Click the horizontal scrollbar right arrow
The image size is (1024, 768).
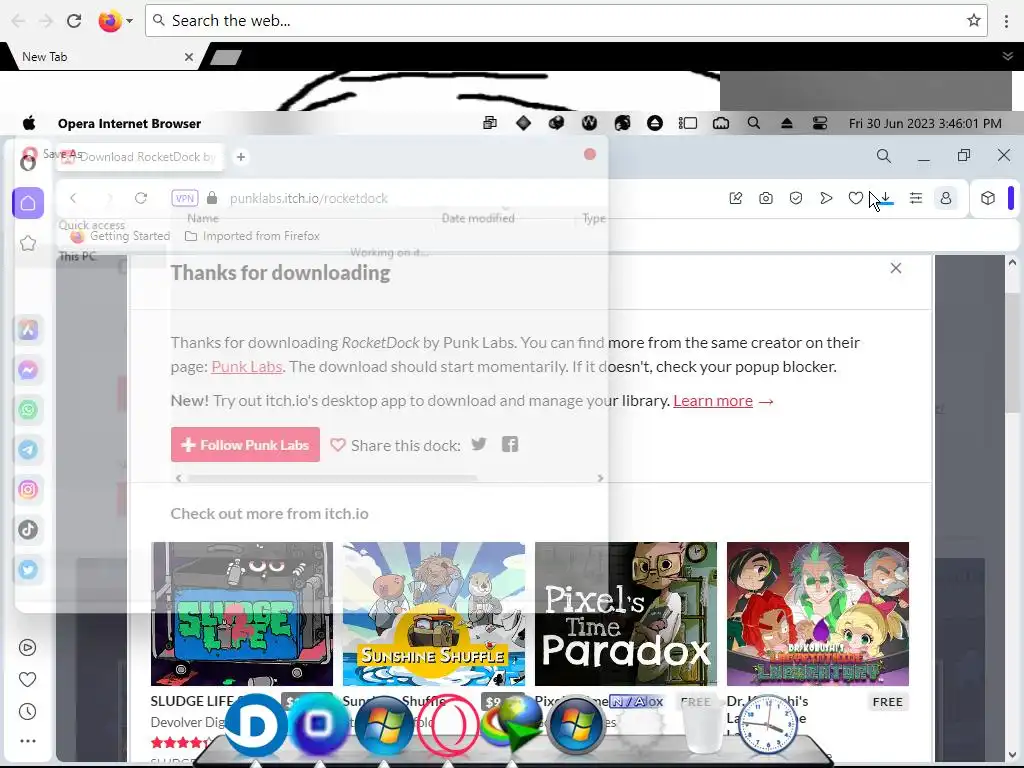(600, 478)
